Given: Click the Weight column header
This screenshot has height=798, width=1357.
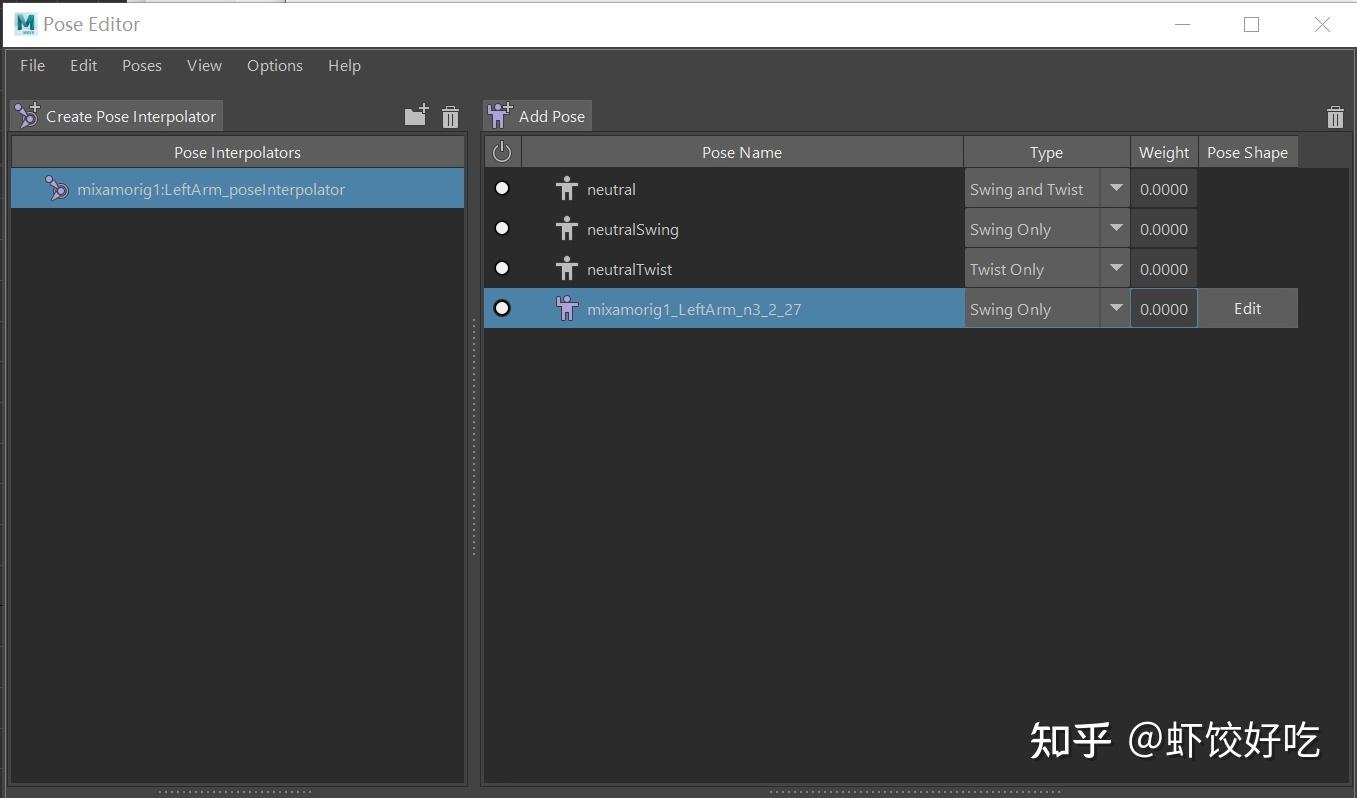Looking at the screenshot, I should (1164, 152).
